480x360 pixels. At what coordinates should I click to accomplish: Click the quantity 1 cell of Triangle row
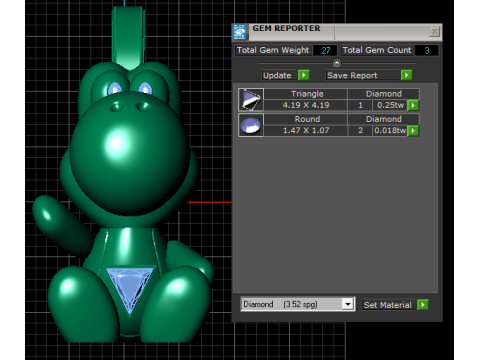pos(360,105)
